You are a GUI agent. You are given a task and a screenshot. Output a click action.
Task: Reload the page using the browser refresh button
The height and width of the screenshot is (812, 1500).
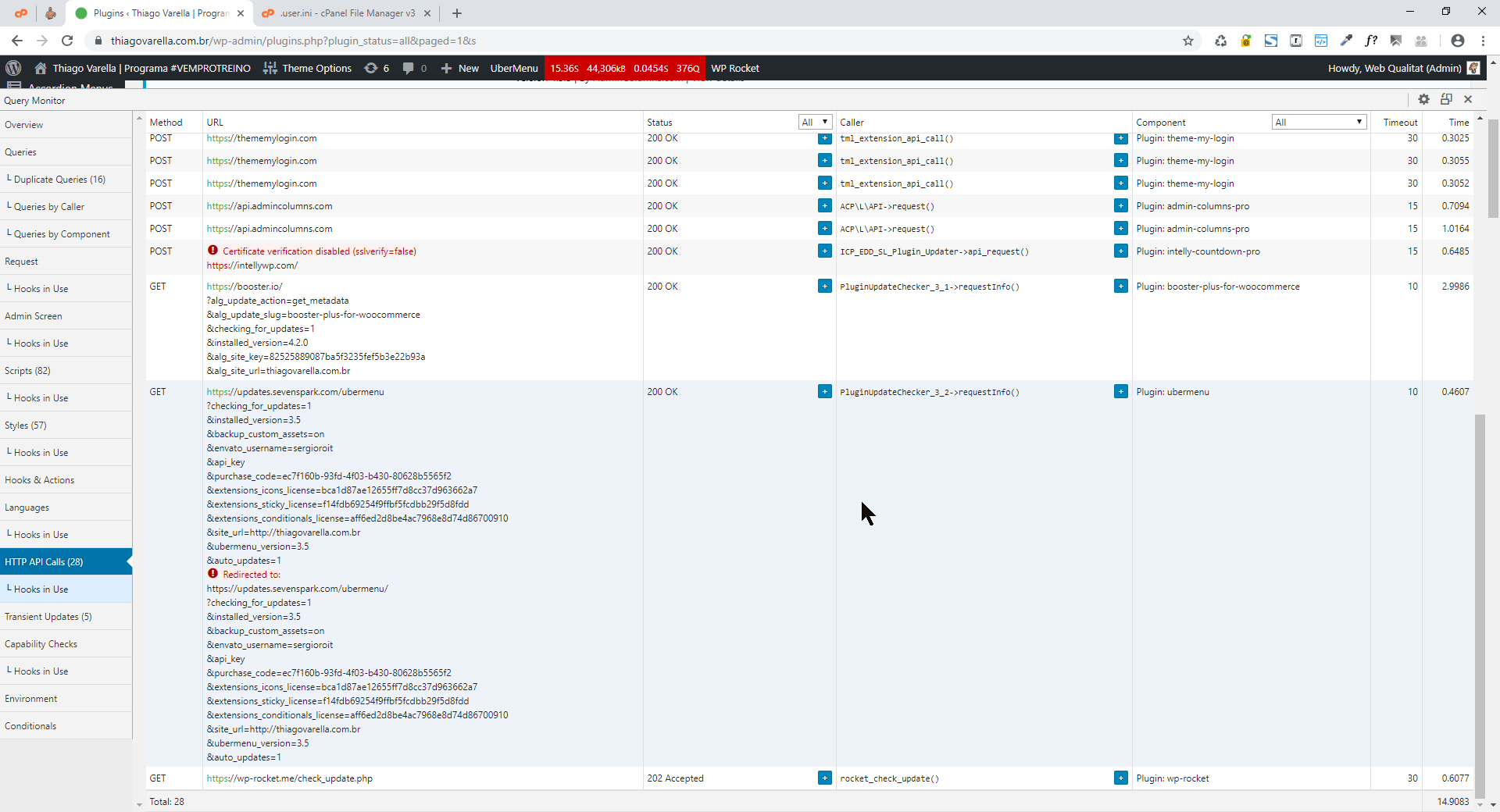pos(67,41)
